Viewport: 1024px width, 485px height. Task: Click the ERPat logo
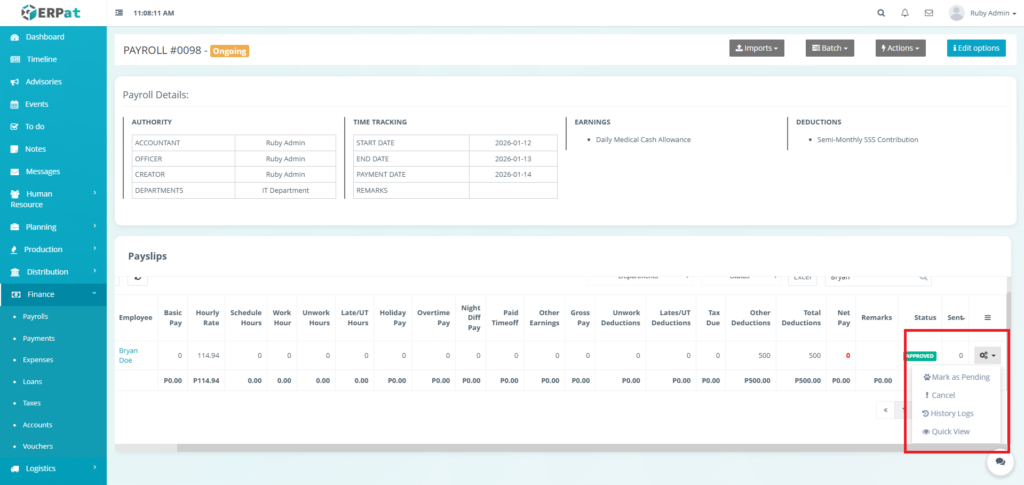52,13
